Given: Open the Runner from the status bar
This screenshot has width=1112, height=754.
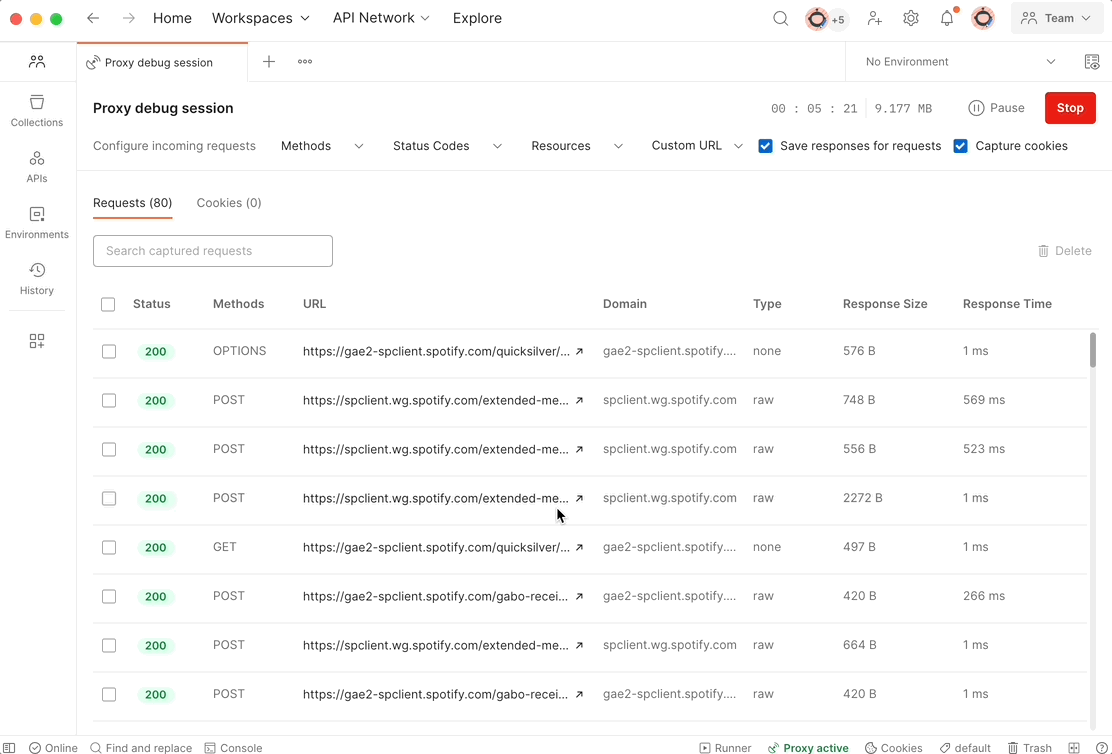Looking at the screenshot, I should [725, 747].
